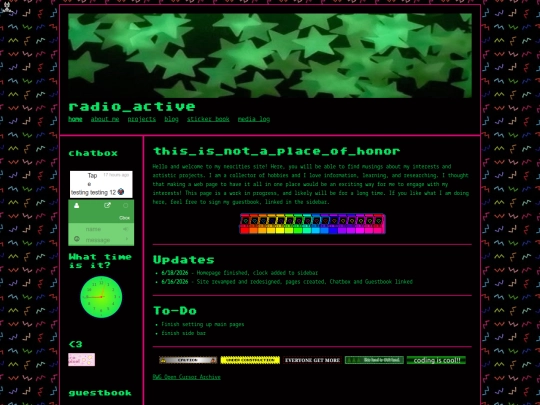The image size is (540, 405).
Task: Click the chatbox pop-out window icon
Action: (107, 206)
